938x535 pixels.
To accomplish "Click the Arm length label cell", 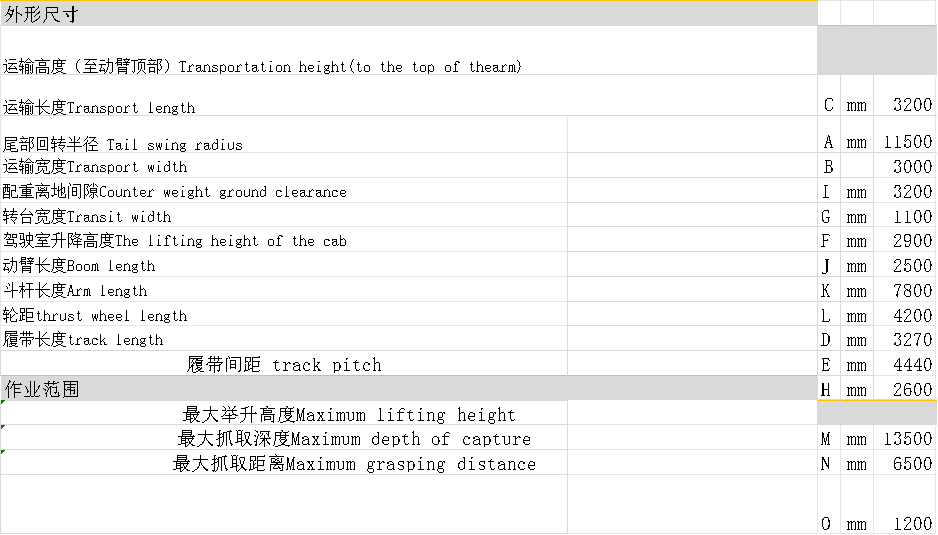I will point(75,291).
